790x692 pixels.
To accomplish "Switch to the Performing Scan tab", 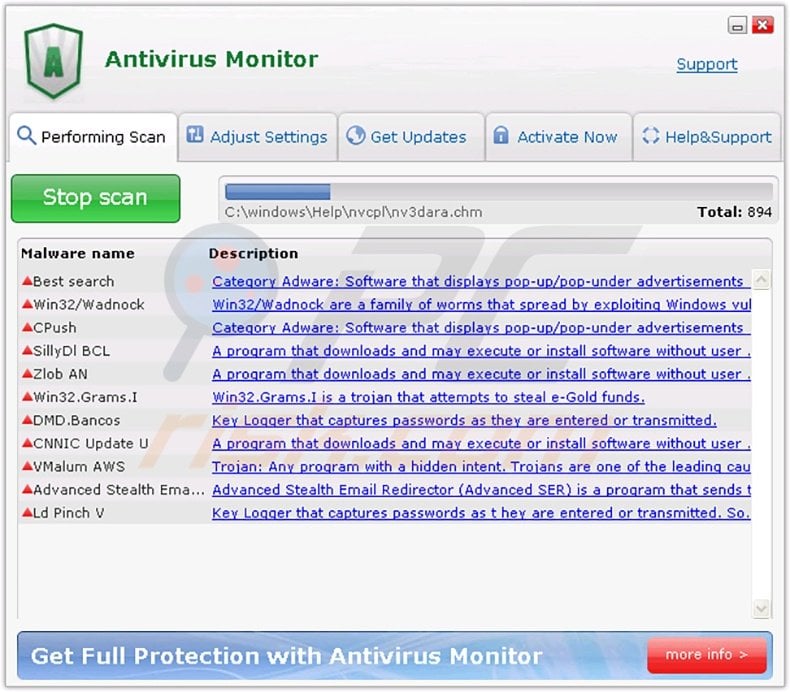I will [x=93, y=137].
